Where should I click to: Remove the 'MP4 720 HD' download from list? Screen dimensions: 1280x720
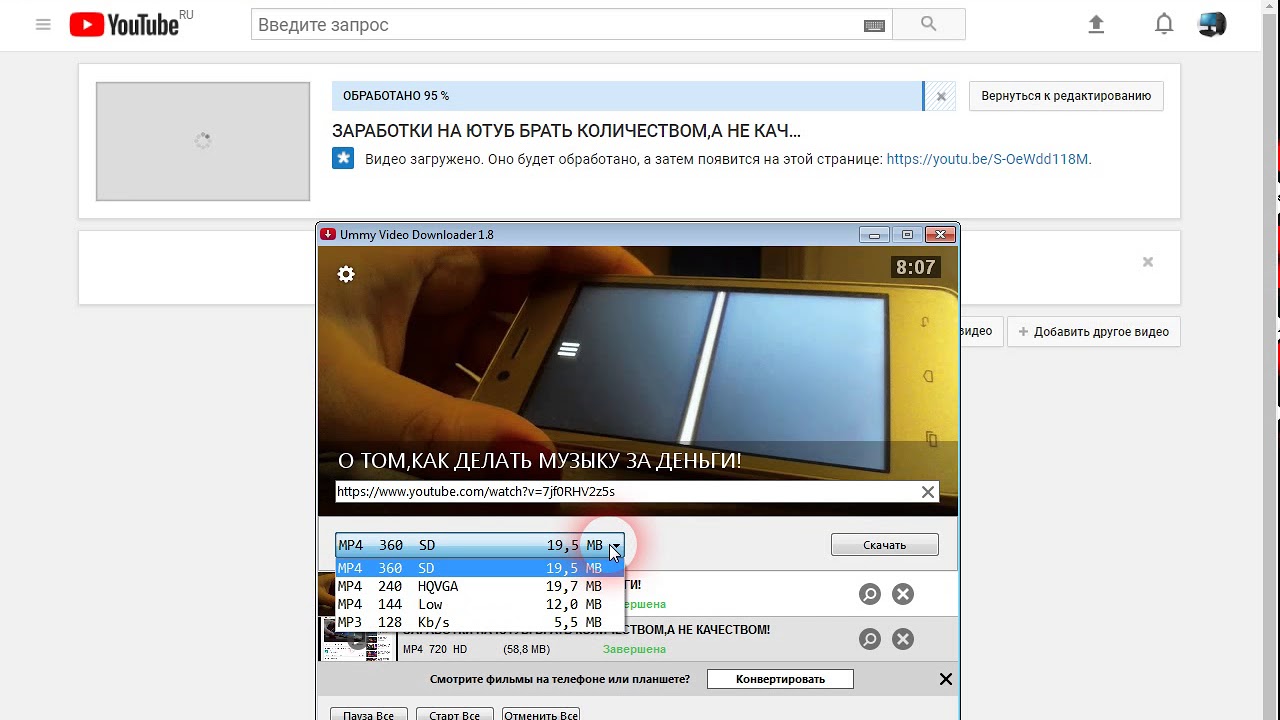pyautogui.click(x=903, y=639)
